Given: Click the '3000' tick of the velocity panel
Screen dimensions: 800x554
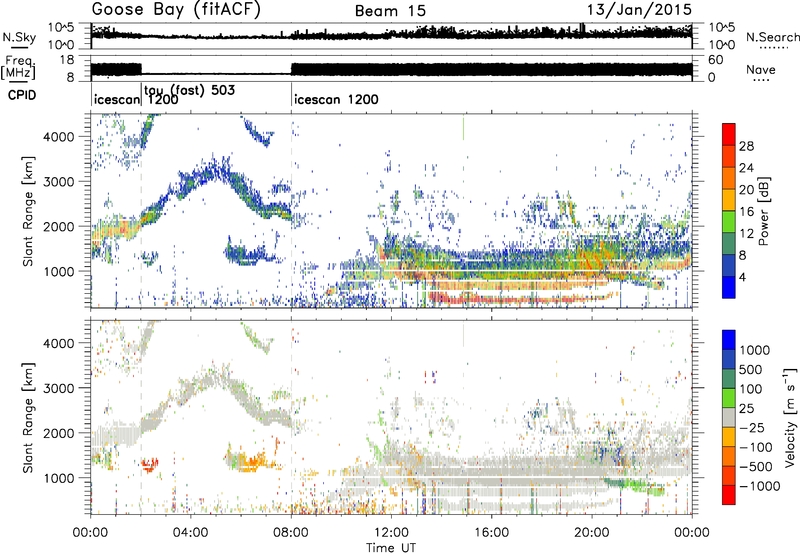Looking at the screenshot, I should point(60,388).
